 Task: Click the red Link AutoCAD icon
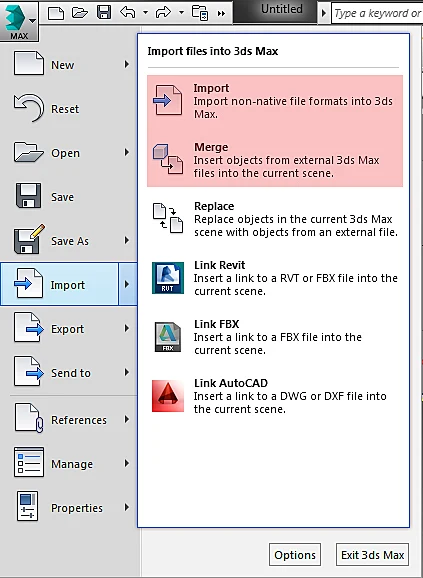pos(168,396)
